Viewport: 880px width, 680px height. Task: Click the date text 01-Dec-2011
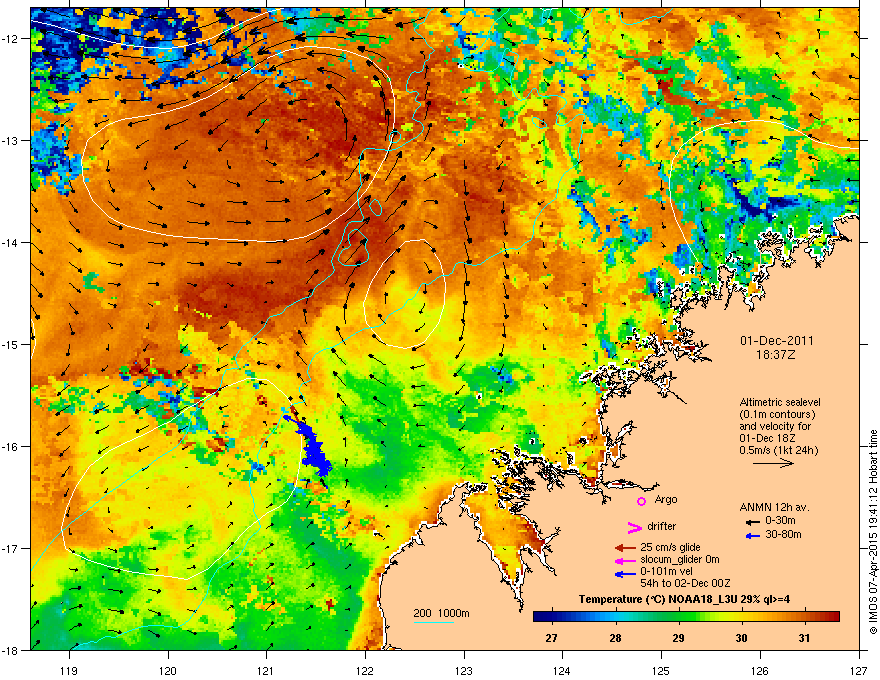pyautogui.click(x=777, y=341)
